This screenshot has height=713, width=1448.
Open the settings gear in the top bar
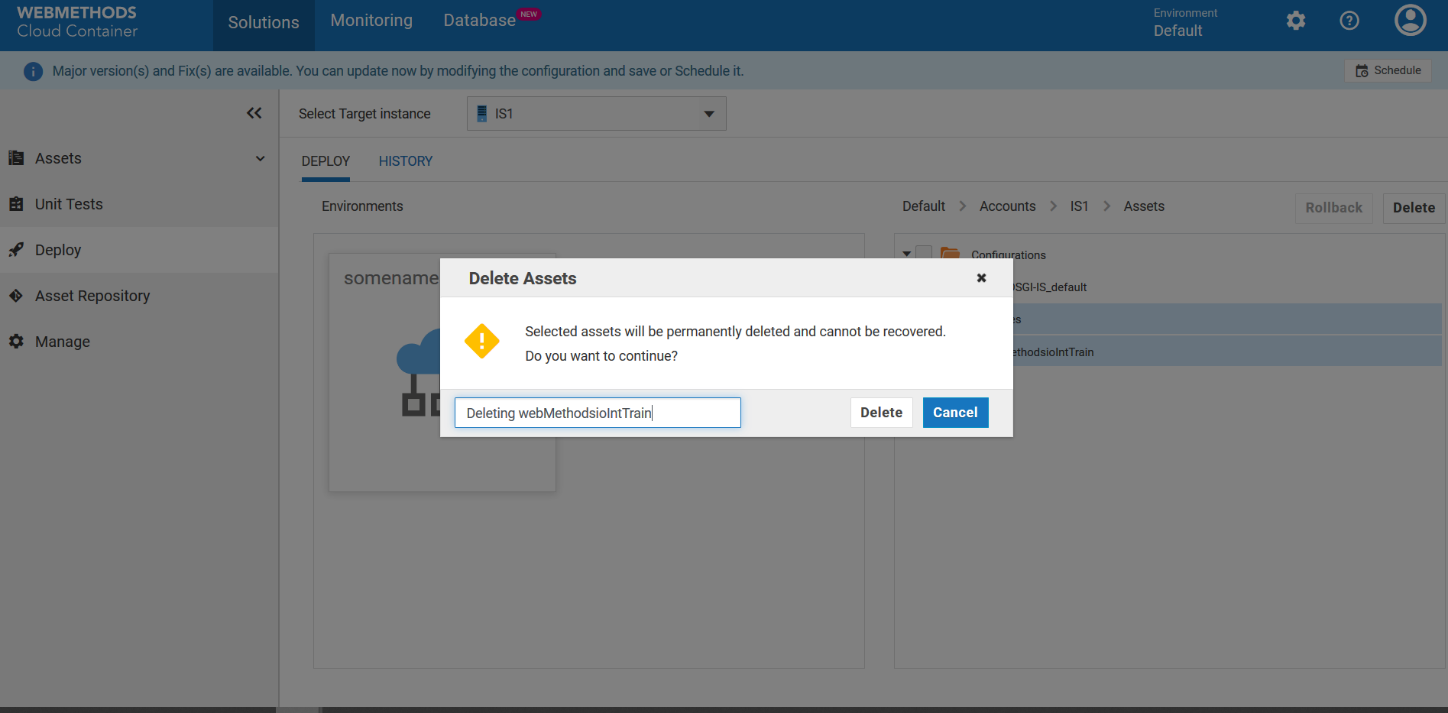coord(1296,21)
